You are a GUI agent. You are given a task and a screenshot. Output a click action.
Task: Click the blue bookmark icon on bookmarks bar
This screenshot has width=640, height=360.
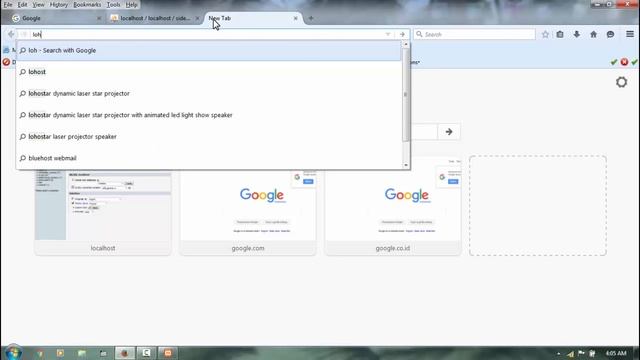[x=6, y=50]
